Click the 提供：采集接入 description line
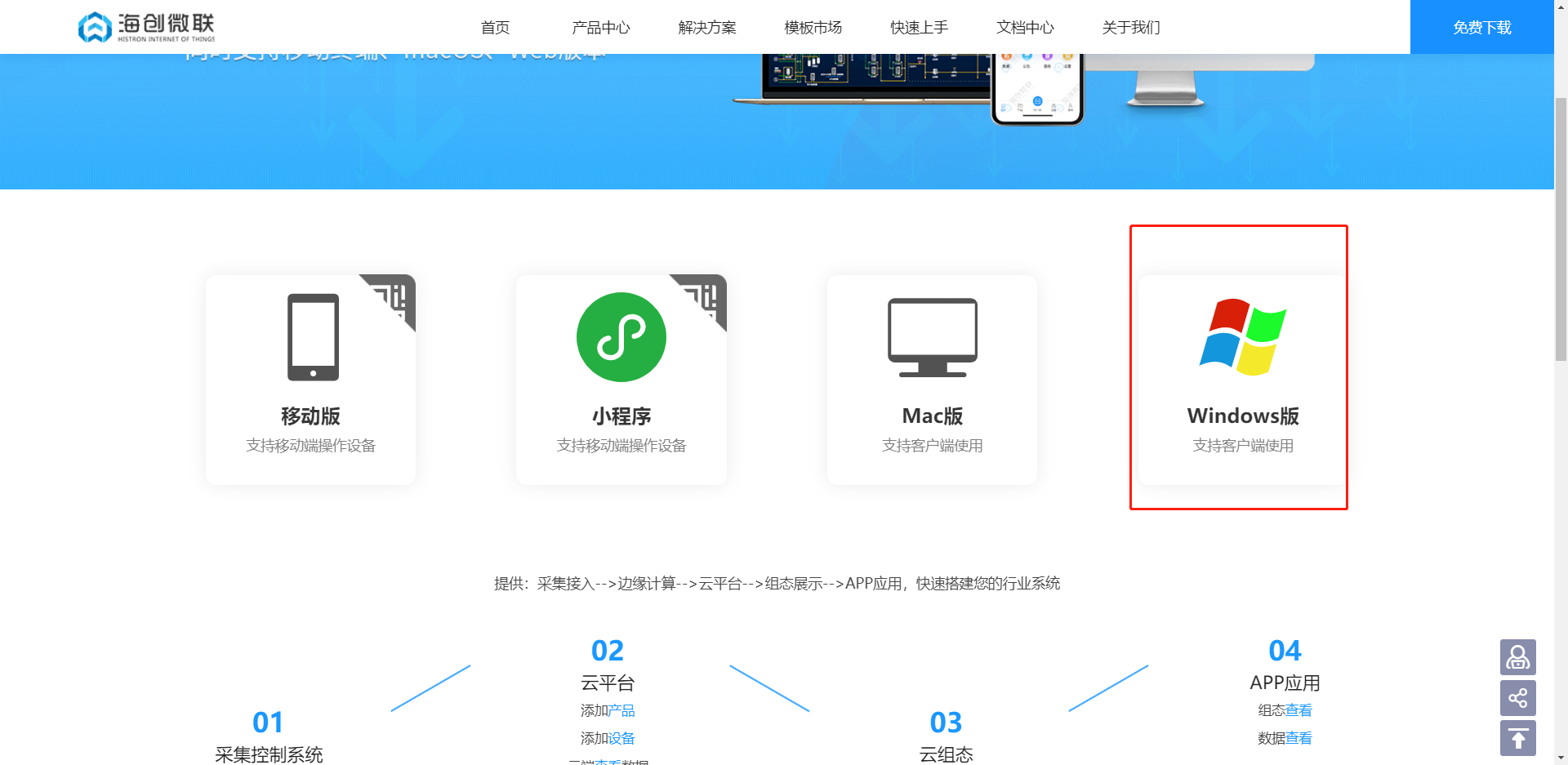The image size is (1568, 765). pyautogui.click(x=777, y=584)
